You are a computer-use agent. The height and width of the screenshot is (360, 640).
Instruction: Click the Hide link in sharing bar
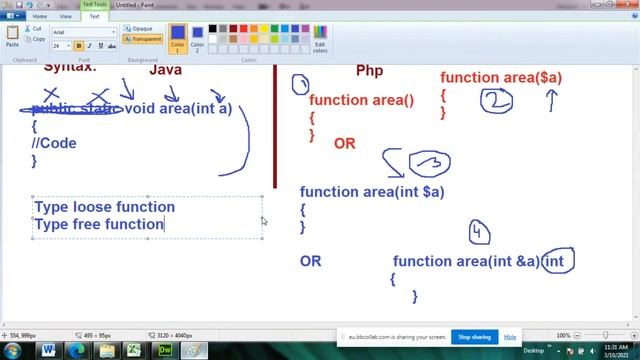pos(510,337)
